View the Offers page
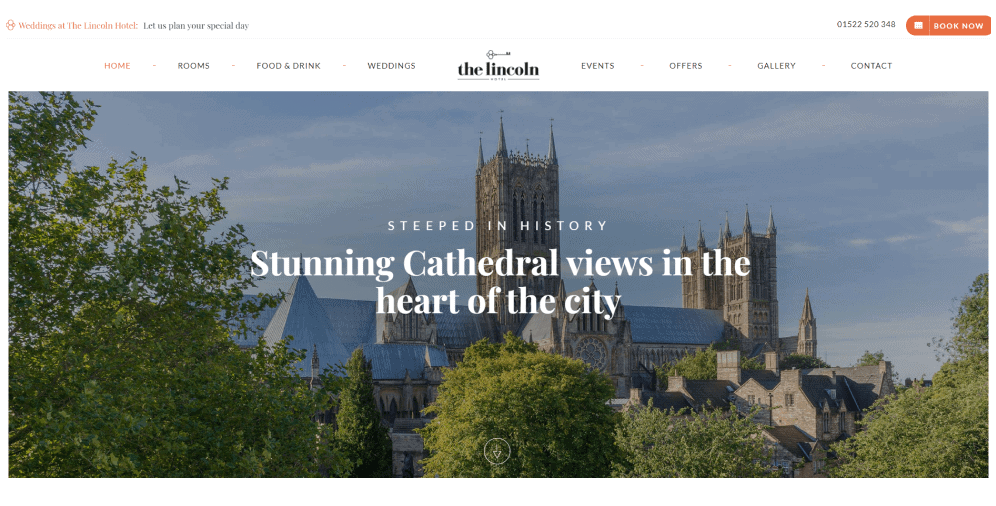996x506 pixels. 685,65
